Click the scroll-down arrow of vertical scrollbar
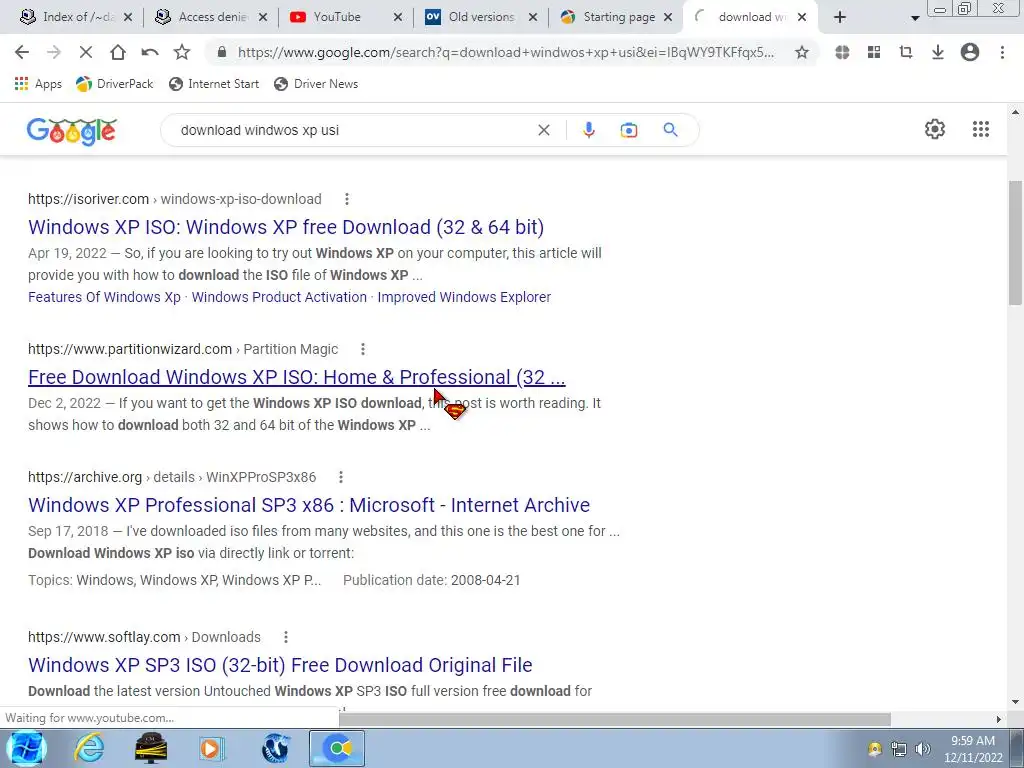The height and width of the screenshot is (768, 1024). (1016, 702)
